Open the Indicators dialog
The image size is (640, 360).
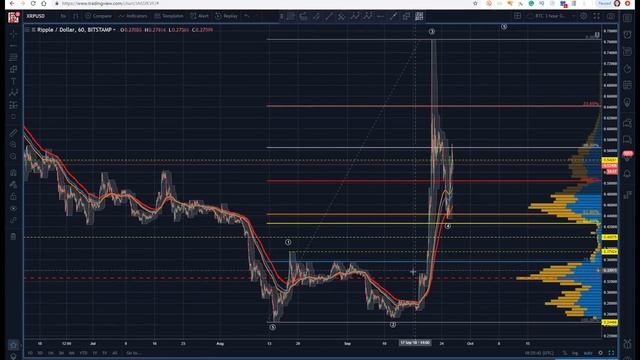[133, 16]
